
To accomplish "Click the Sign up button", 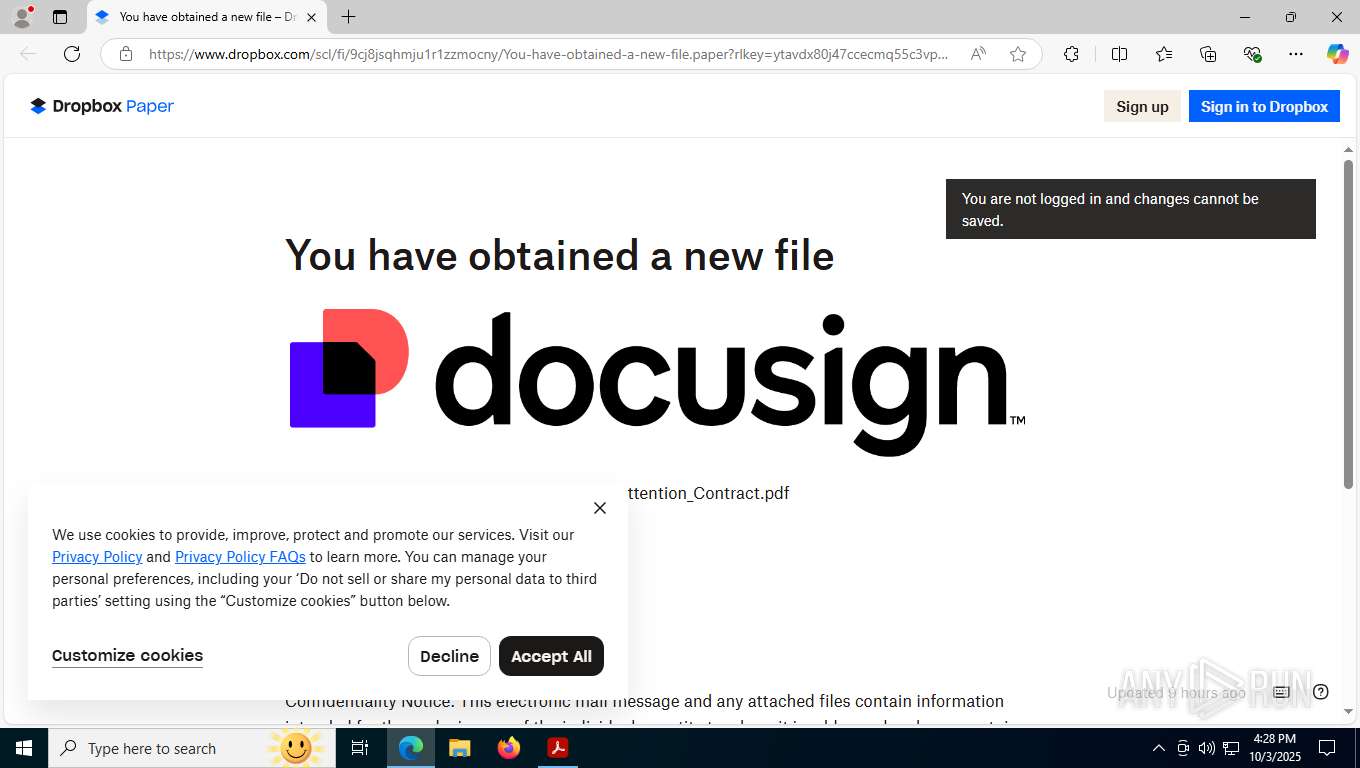I will pyautogui.click(x=1142, y=106).
